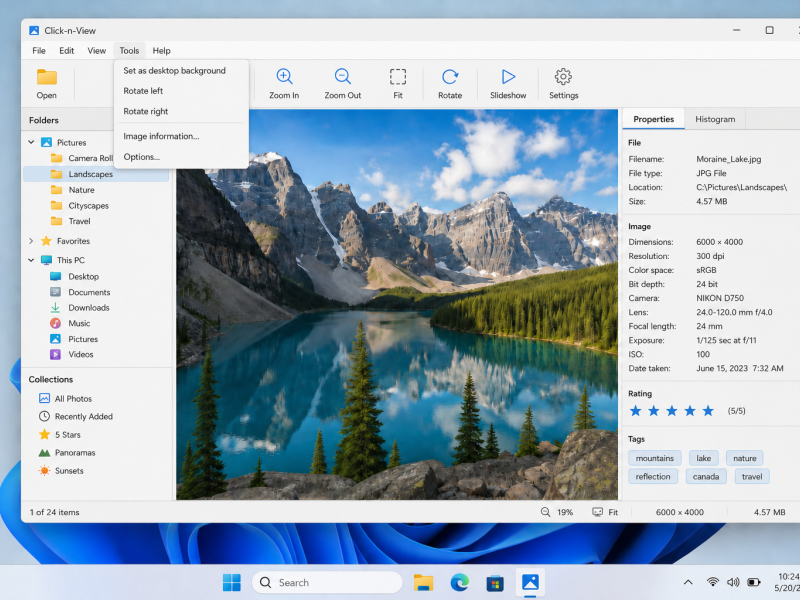Click the travel tag chip
800x600 pixels.
[x=752, y=477]
